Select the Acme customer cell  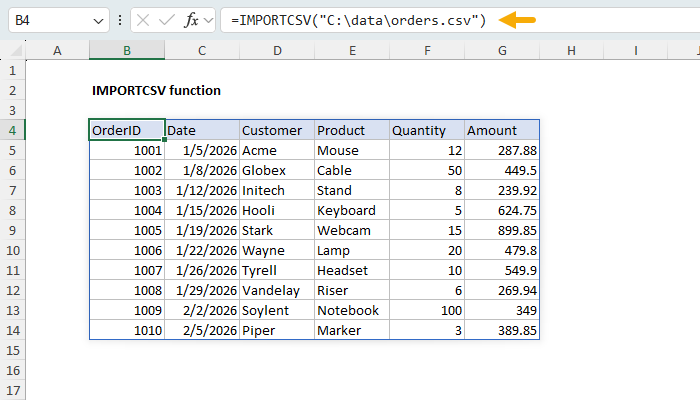coord(277,150)
